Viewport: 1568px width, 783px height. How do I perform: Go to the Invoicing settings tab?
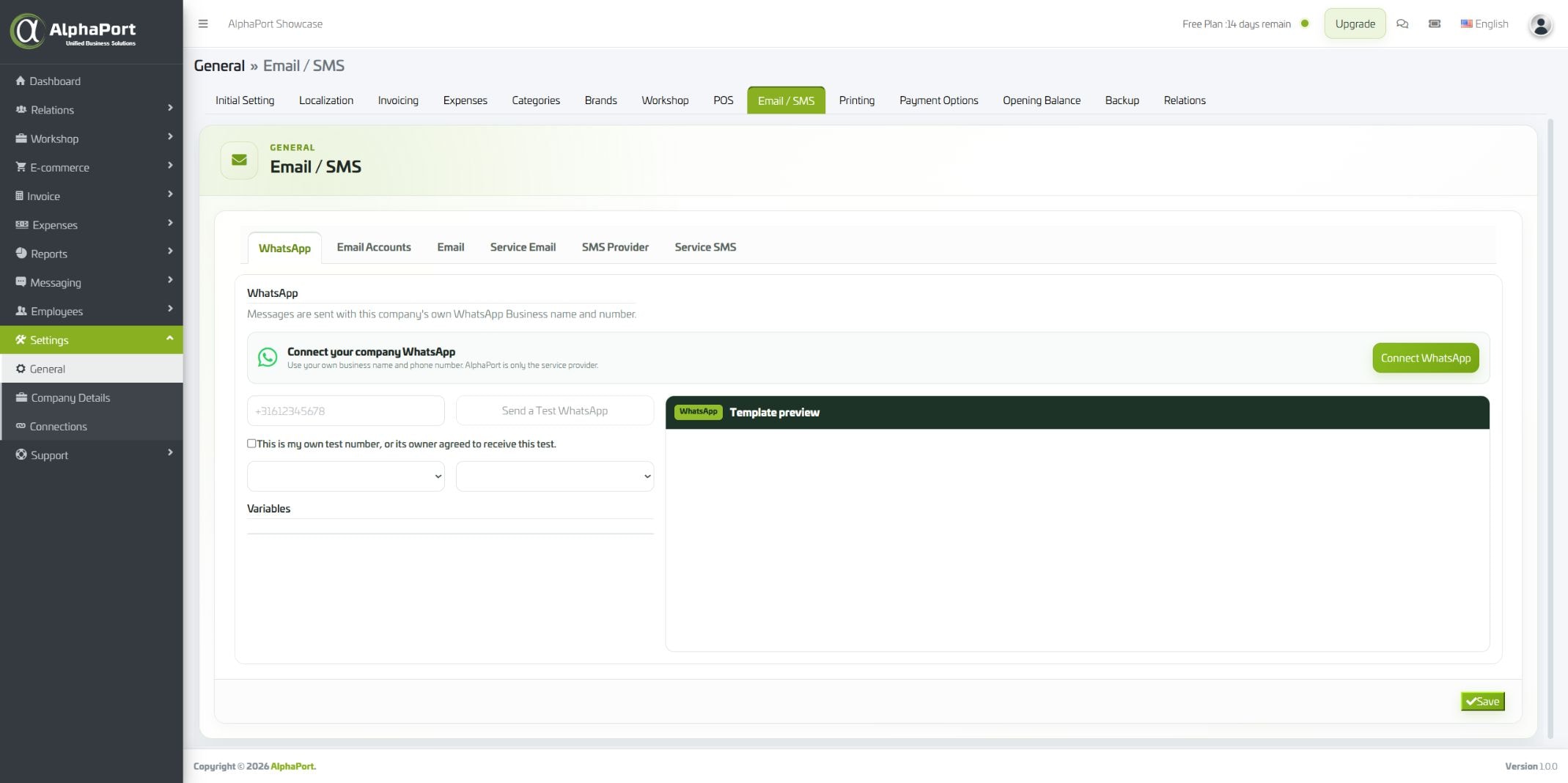coord(398,100)
